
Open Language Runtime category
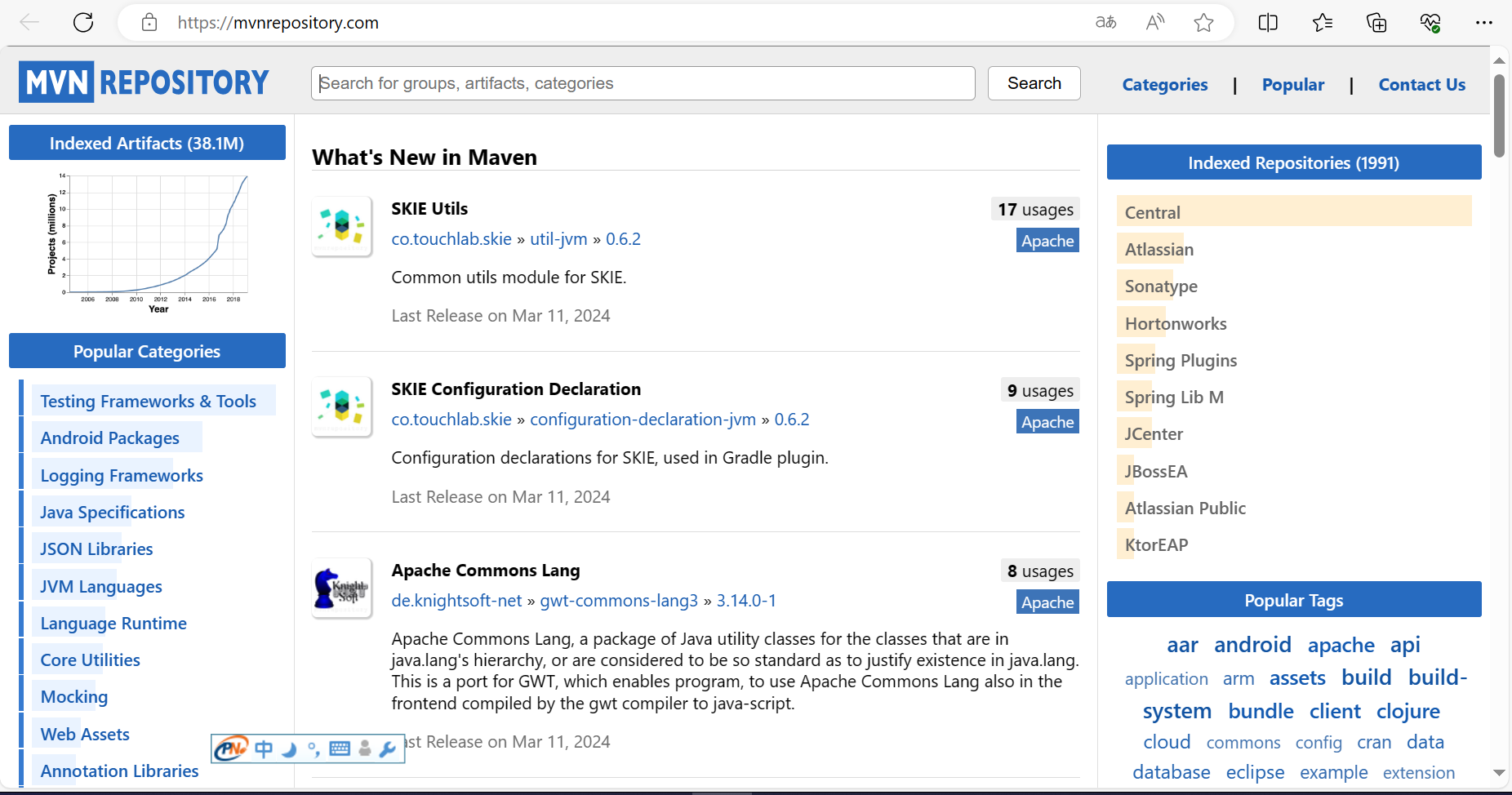[x=113, y=624]
